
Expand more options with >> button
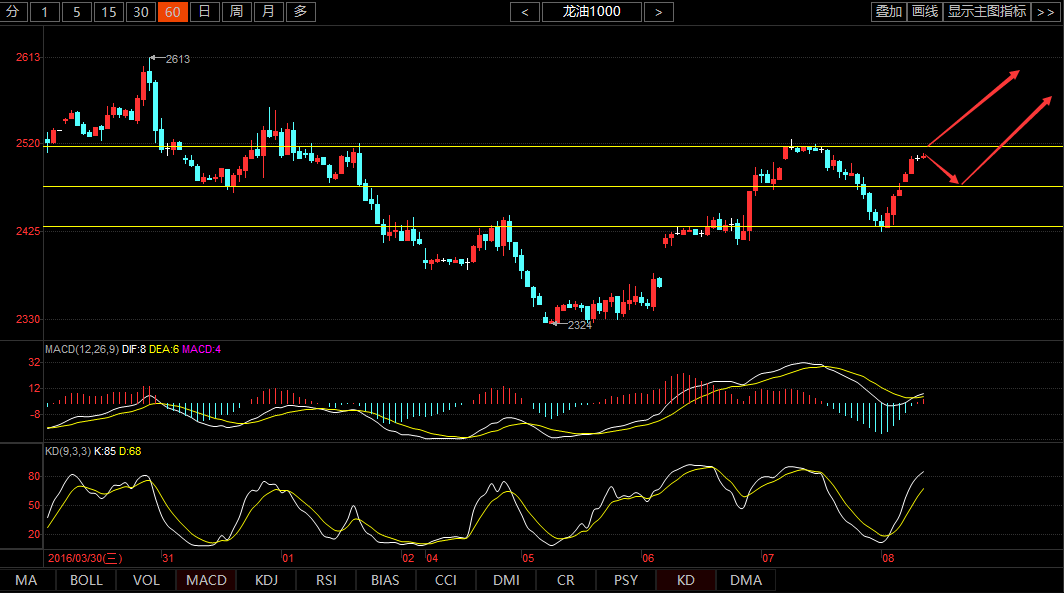[1046, 12]
